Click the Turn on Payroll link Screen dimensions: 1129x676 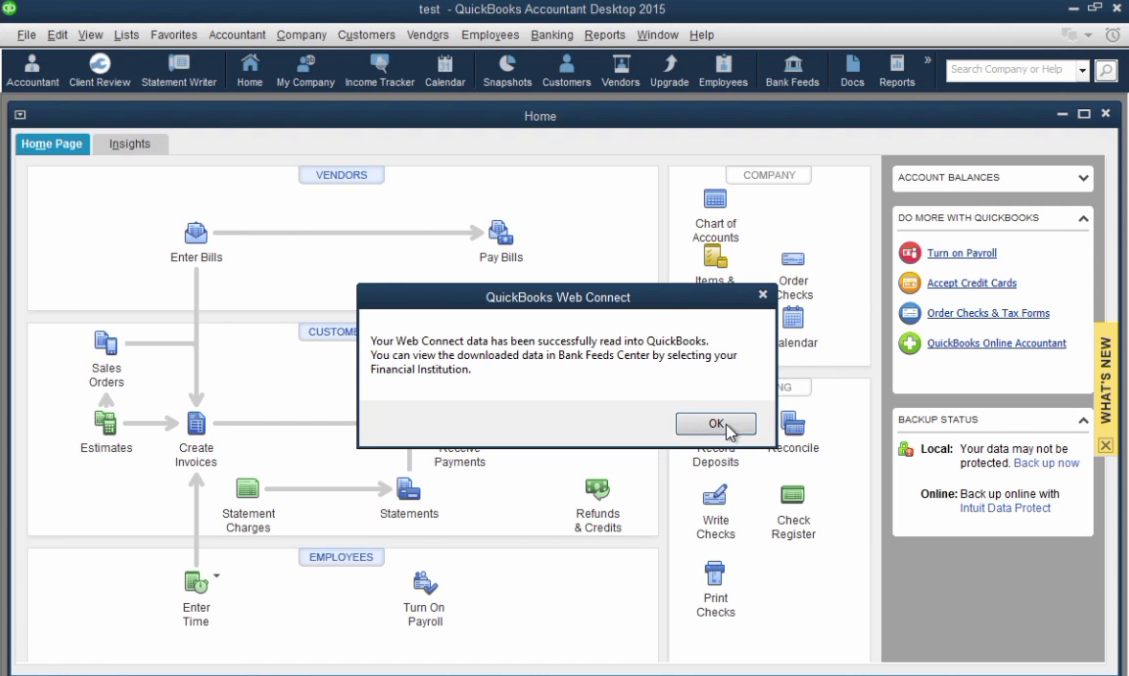click(x=961, y=253)
